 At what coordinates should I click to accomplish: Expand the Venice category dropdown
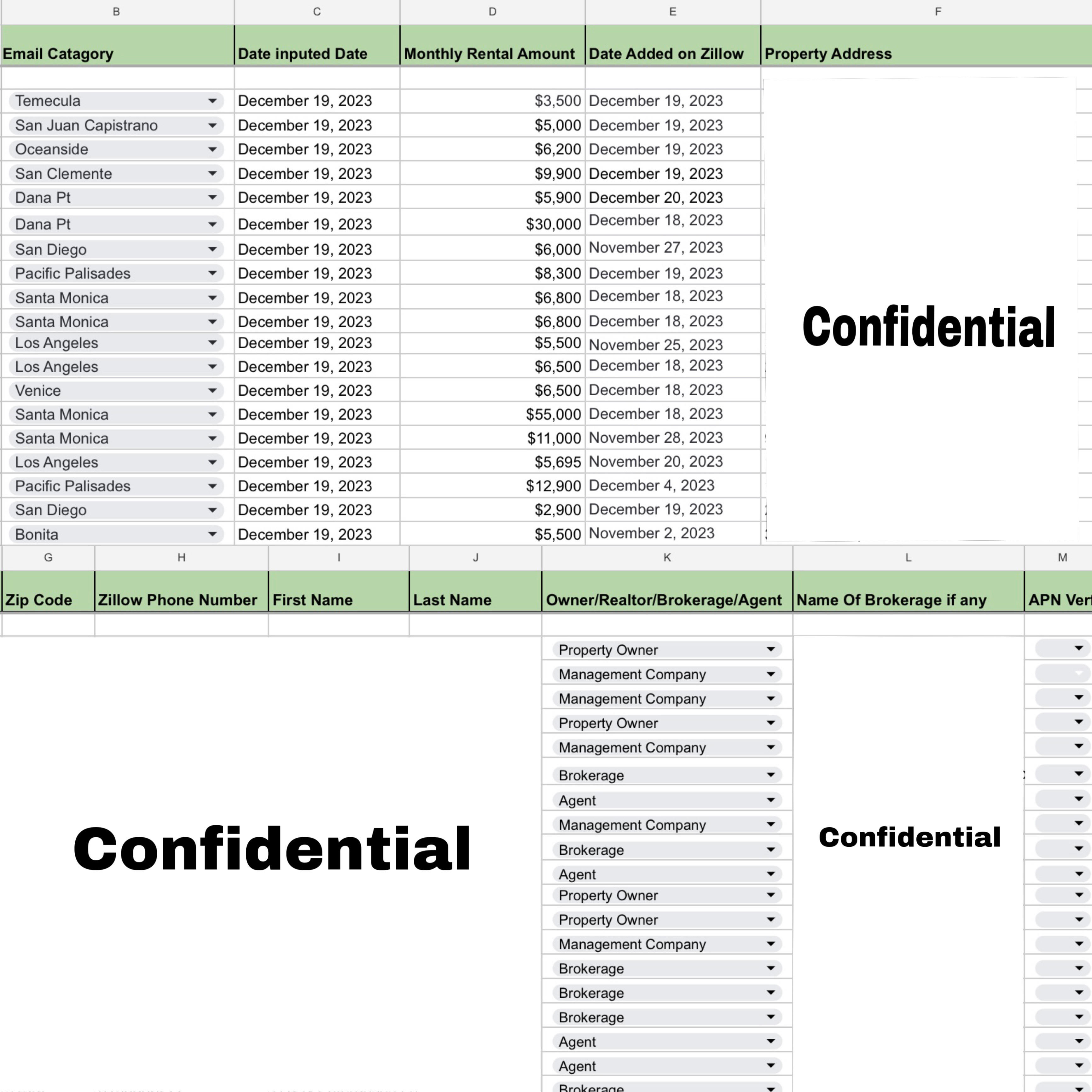coord(212,391)
